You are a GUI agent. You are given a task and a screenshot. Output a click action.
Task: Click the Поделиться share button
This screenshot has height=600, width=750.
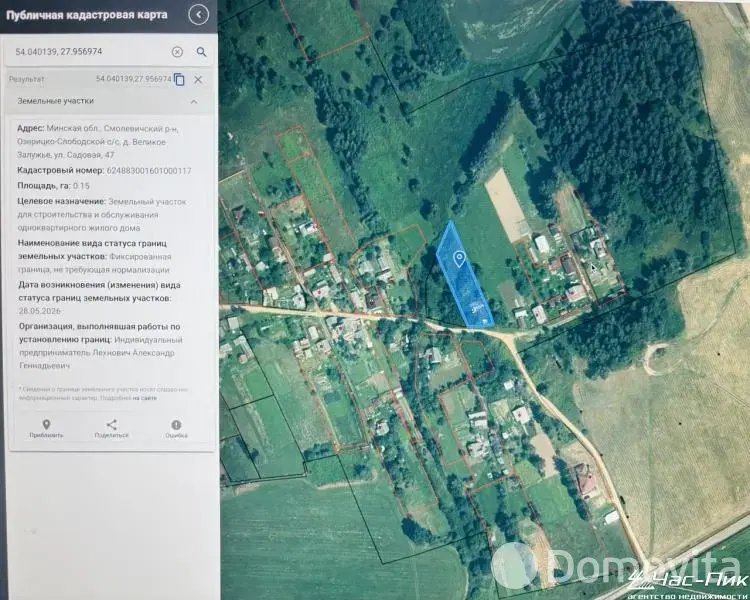tap(111, 429)
